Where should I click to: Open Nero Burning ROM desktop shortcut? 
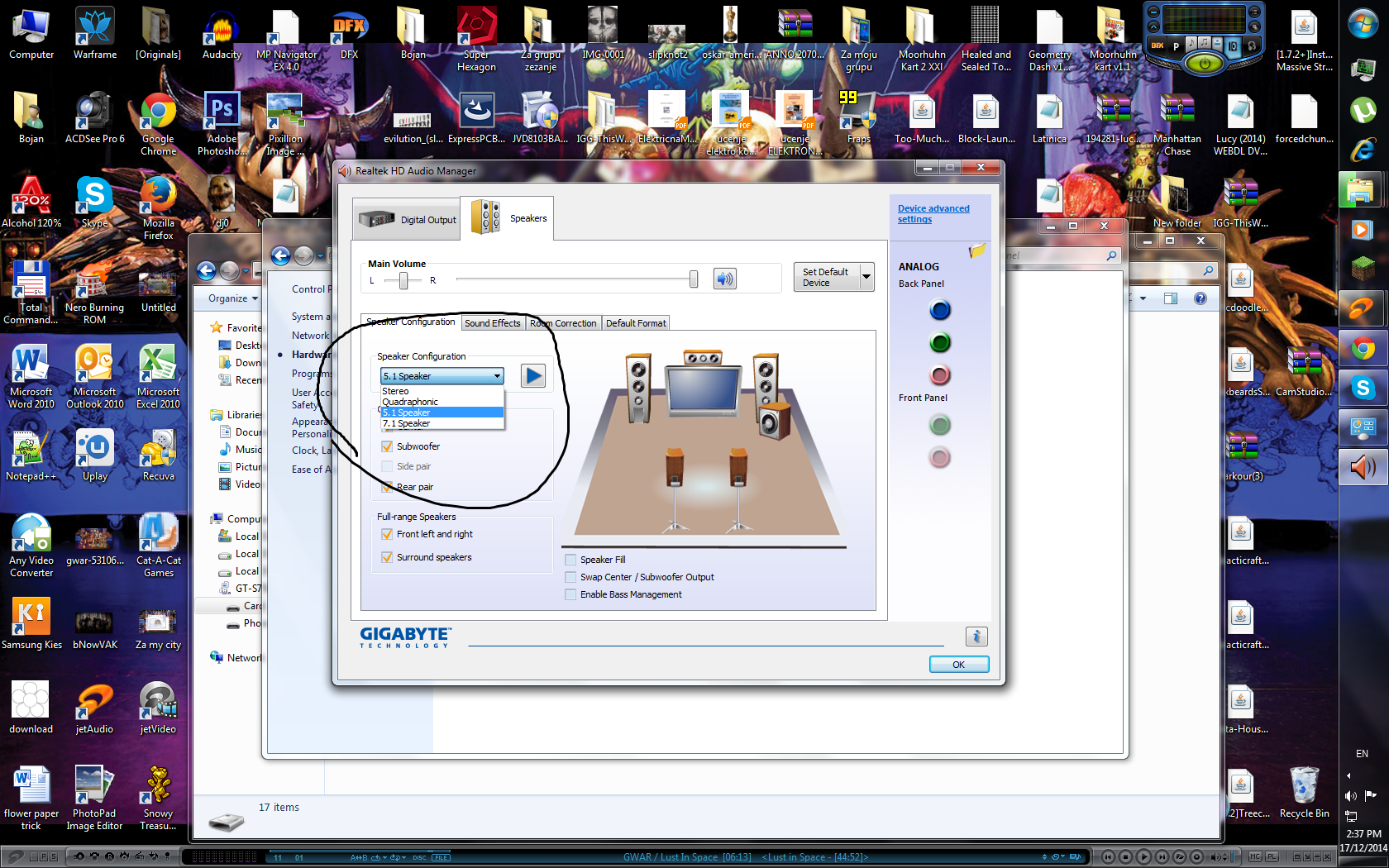point(94,293)
